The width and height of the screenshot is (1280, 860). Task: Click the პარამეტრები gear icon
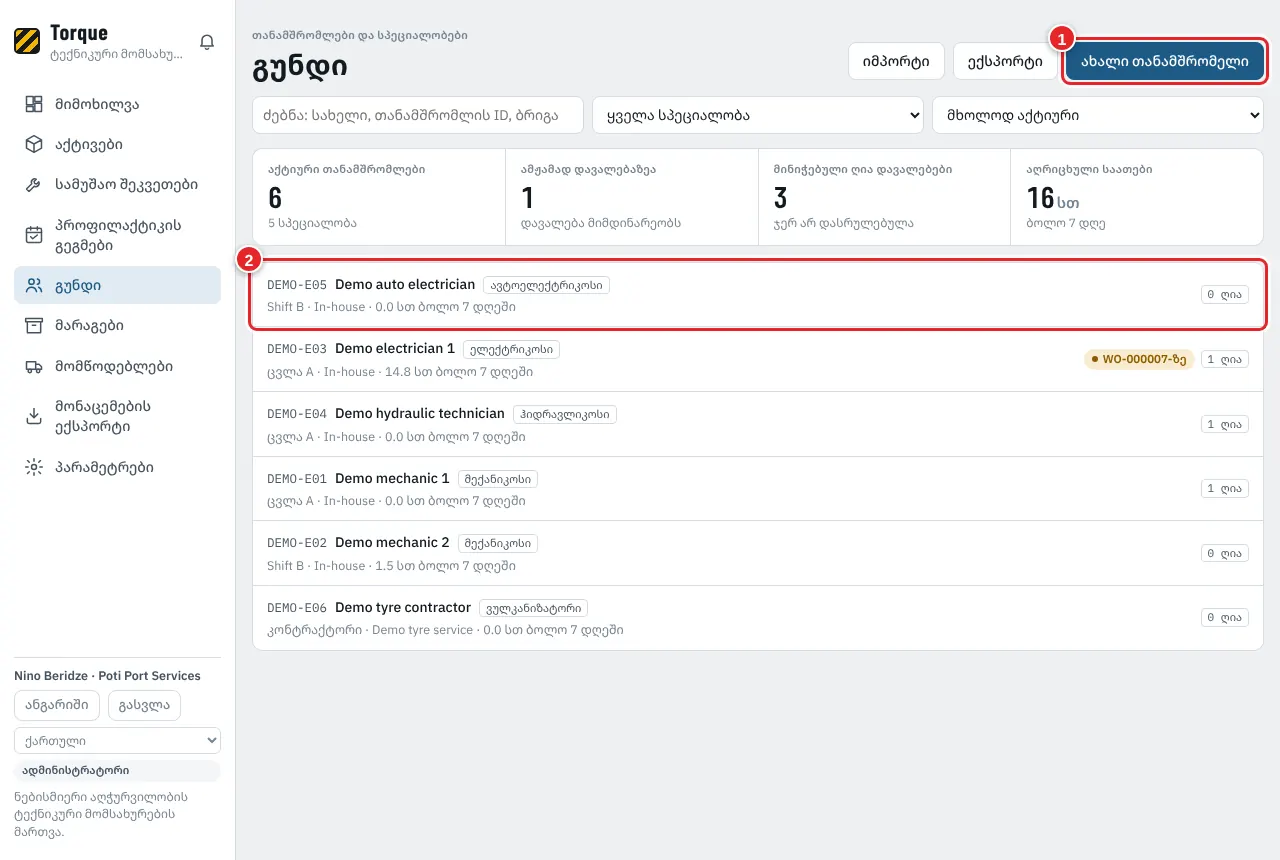[34, 467]
